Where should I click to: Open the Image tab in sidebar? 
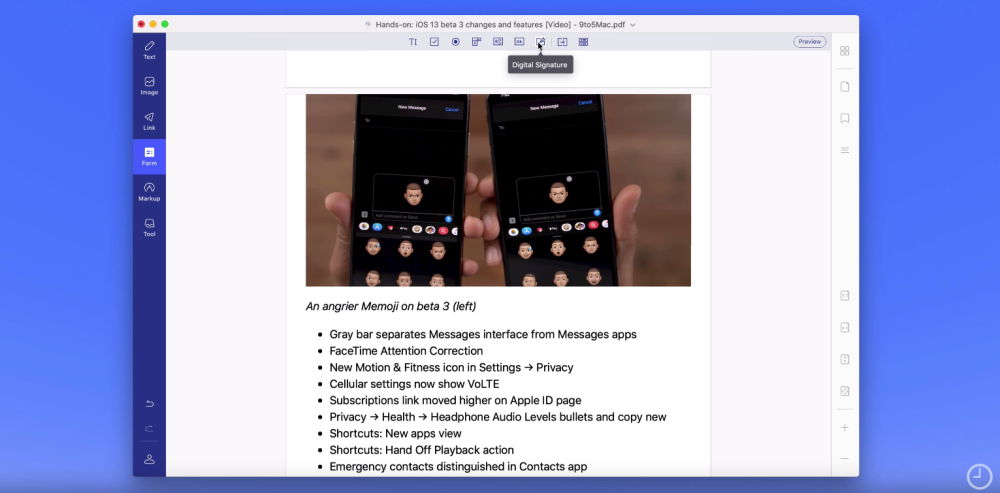(x=149, y=86)
